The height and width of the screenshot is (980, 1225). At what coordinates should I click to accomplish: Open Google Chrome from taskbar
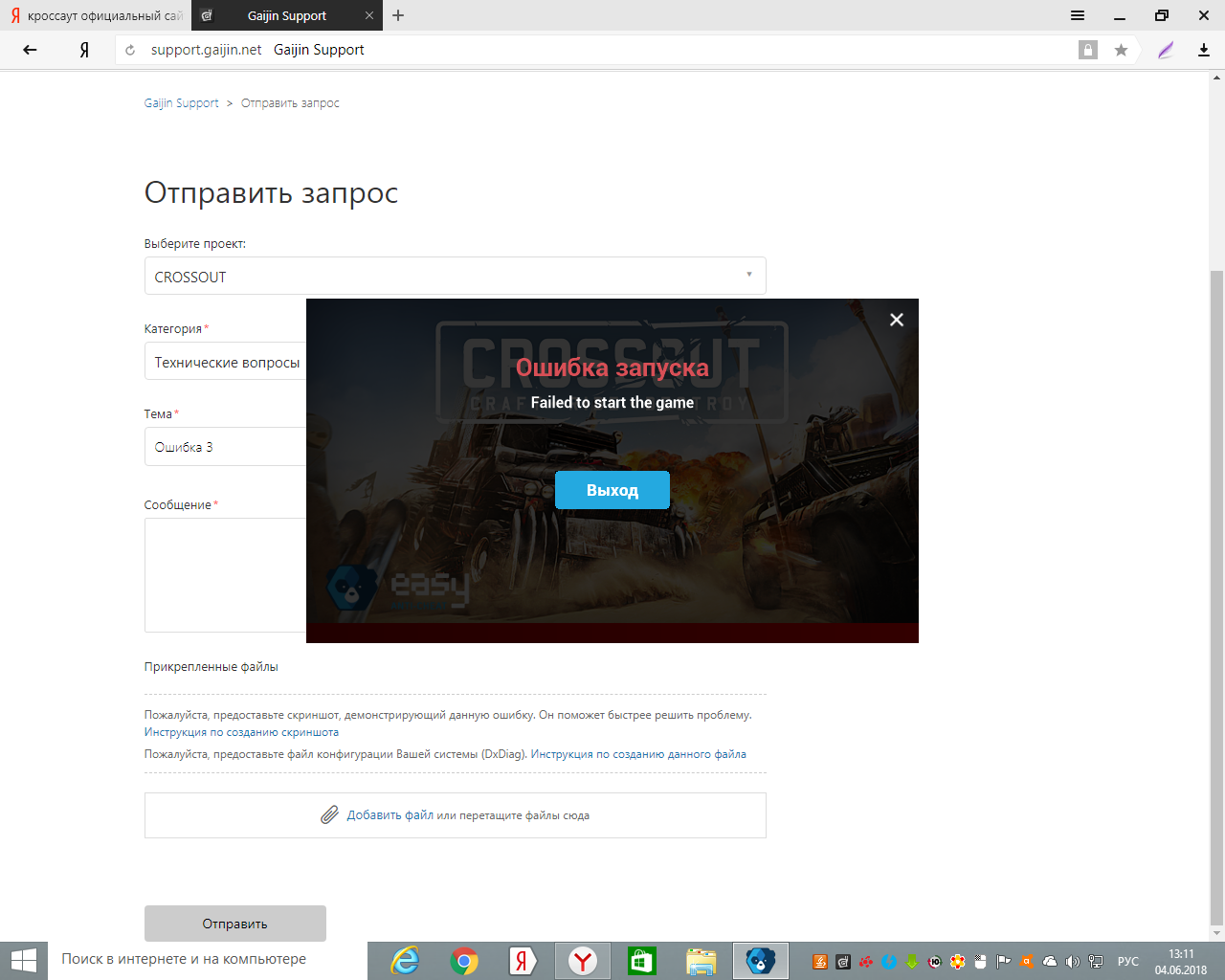pyautogui.click(x=464, y=961)
